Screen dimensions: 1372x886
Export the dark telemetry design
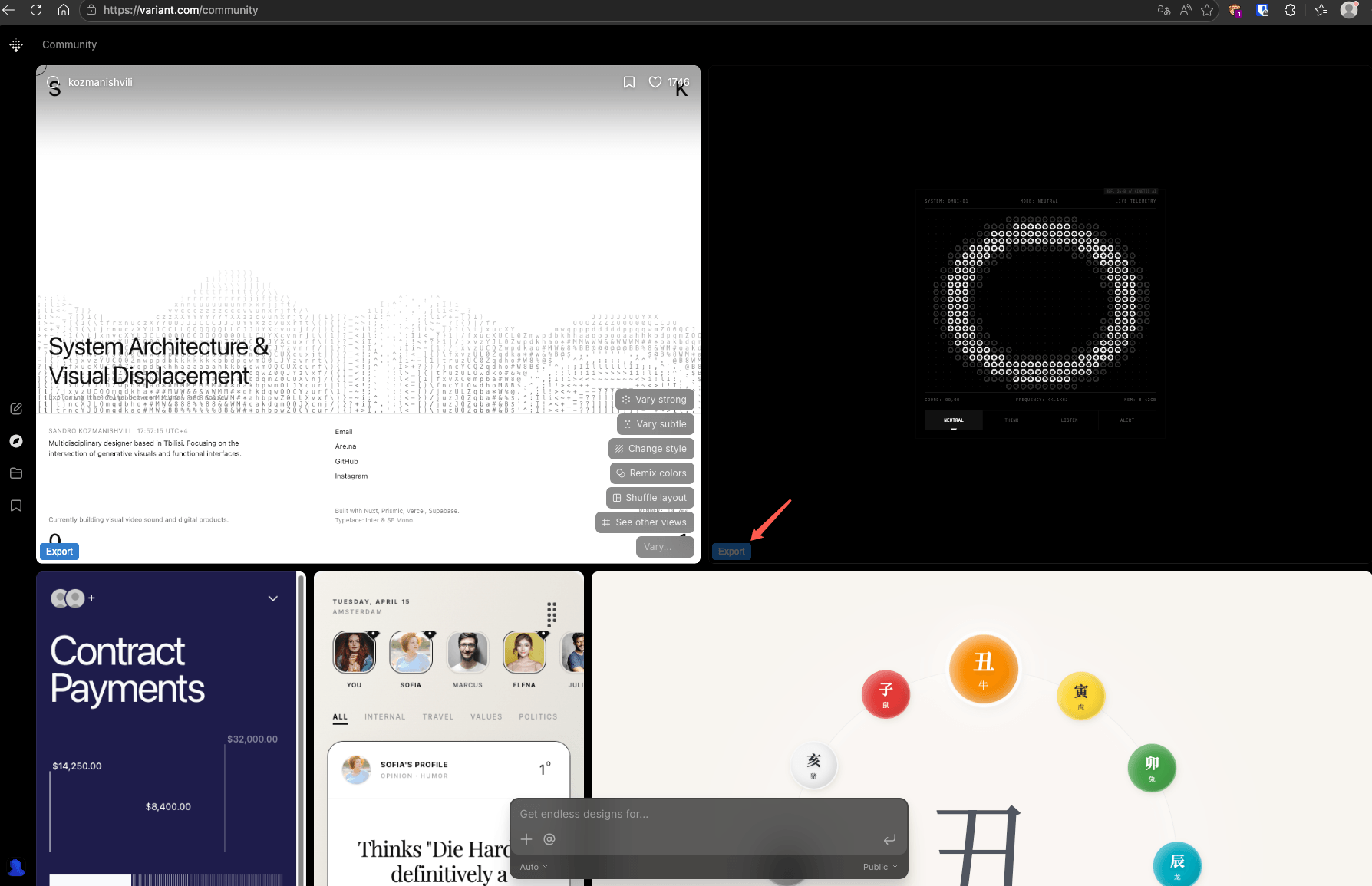tap(731, 552)
